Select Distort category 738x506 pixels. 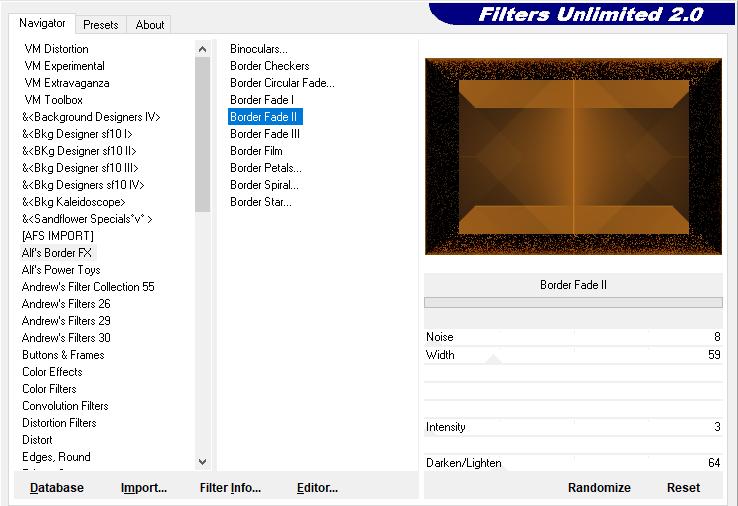coord(37,439)
